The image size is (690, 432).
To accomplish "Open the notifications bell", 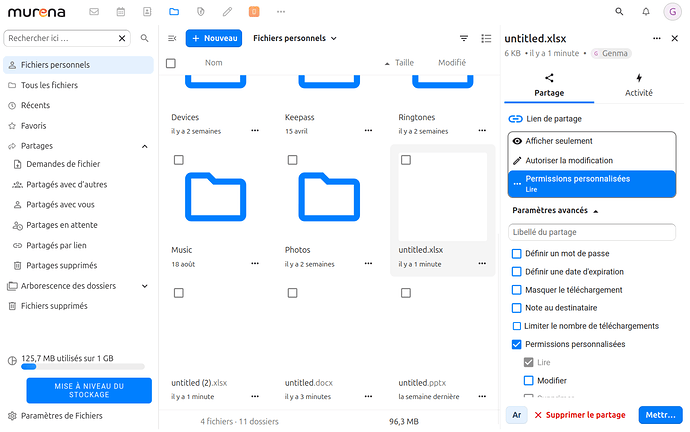I will coord(646,12).
